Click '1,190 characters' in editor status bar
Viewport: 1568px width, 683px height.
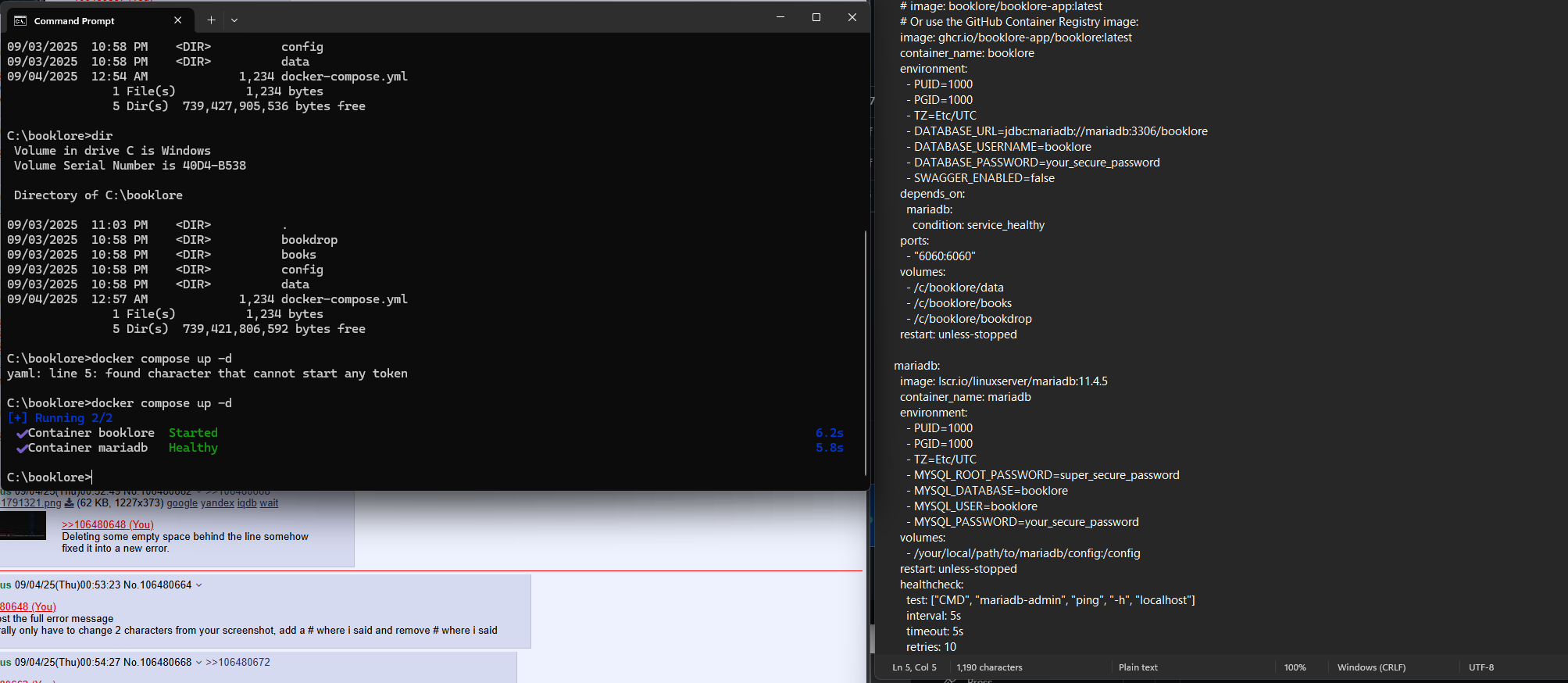pos(989,667)
